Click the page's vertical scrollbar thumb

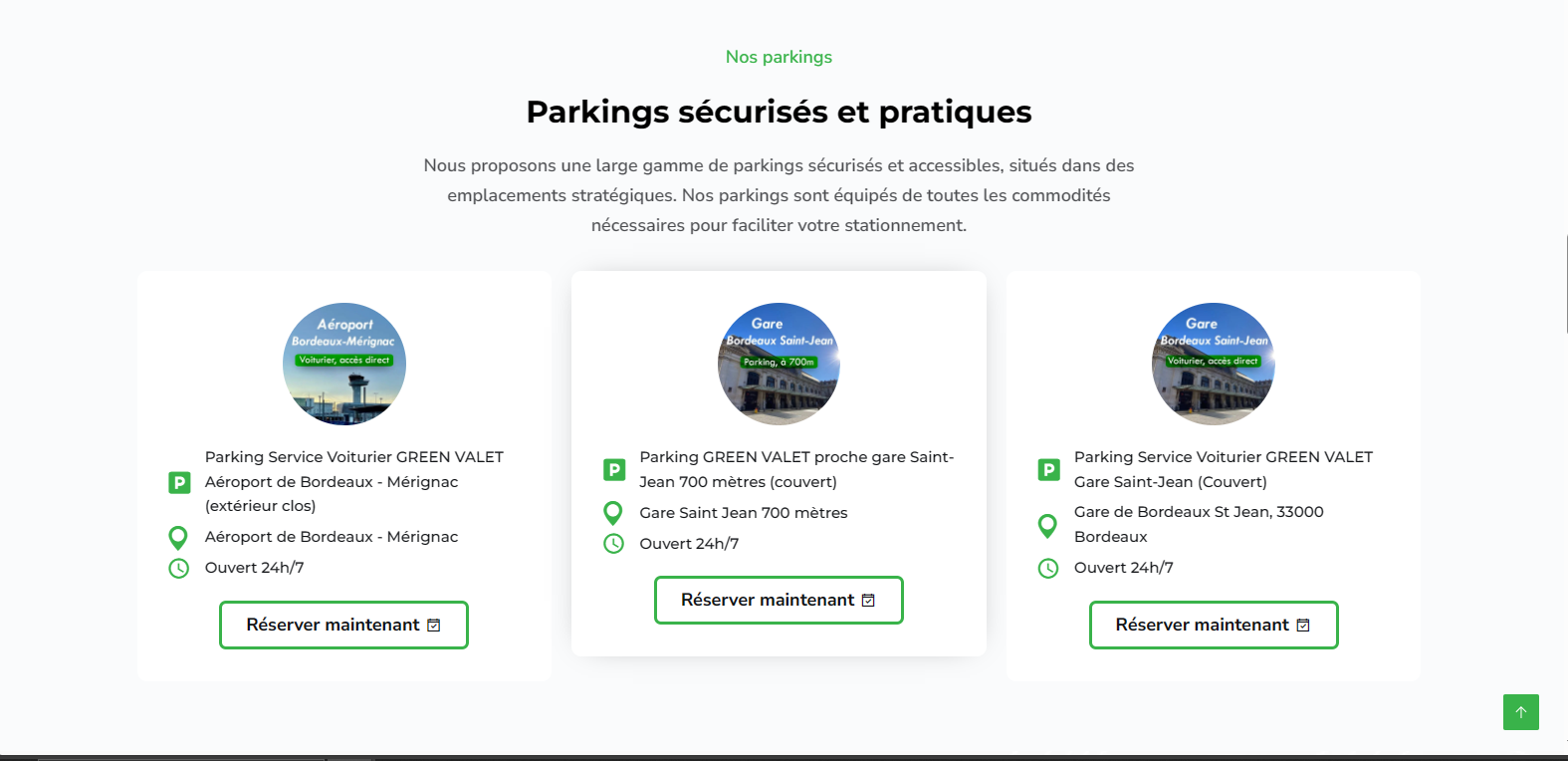[x=1565, y=284]
